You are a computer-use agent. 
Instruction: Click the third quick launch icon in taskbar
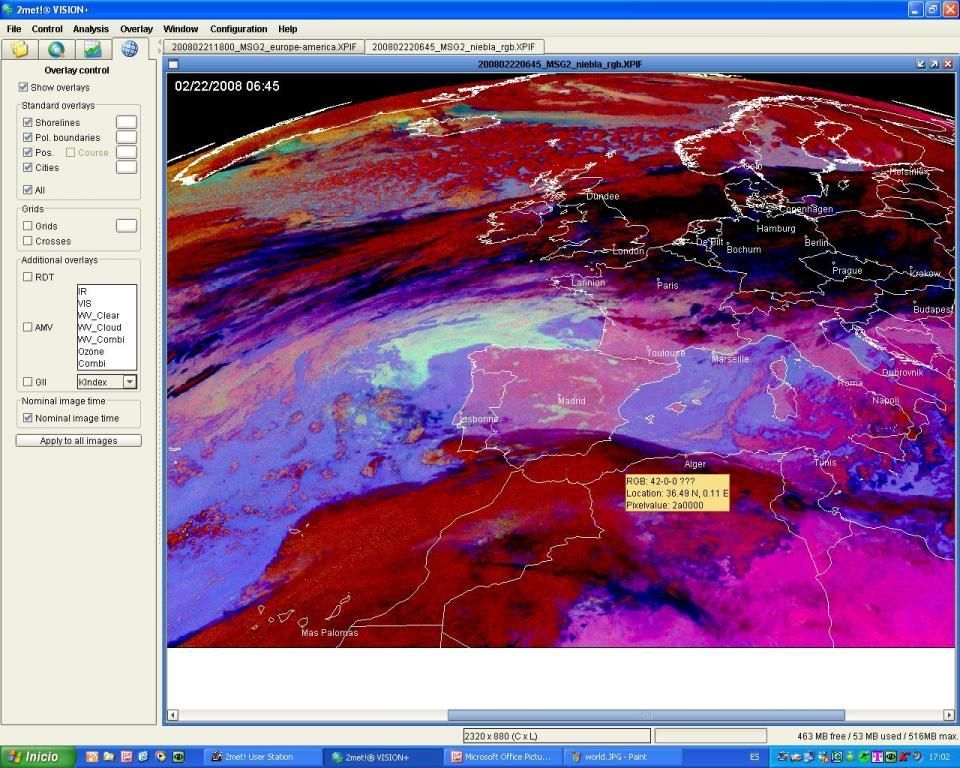coord(126,757)
